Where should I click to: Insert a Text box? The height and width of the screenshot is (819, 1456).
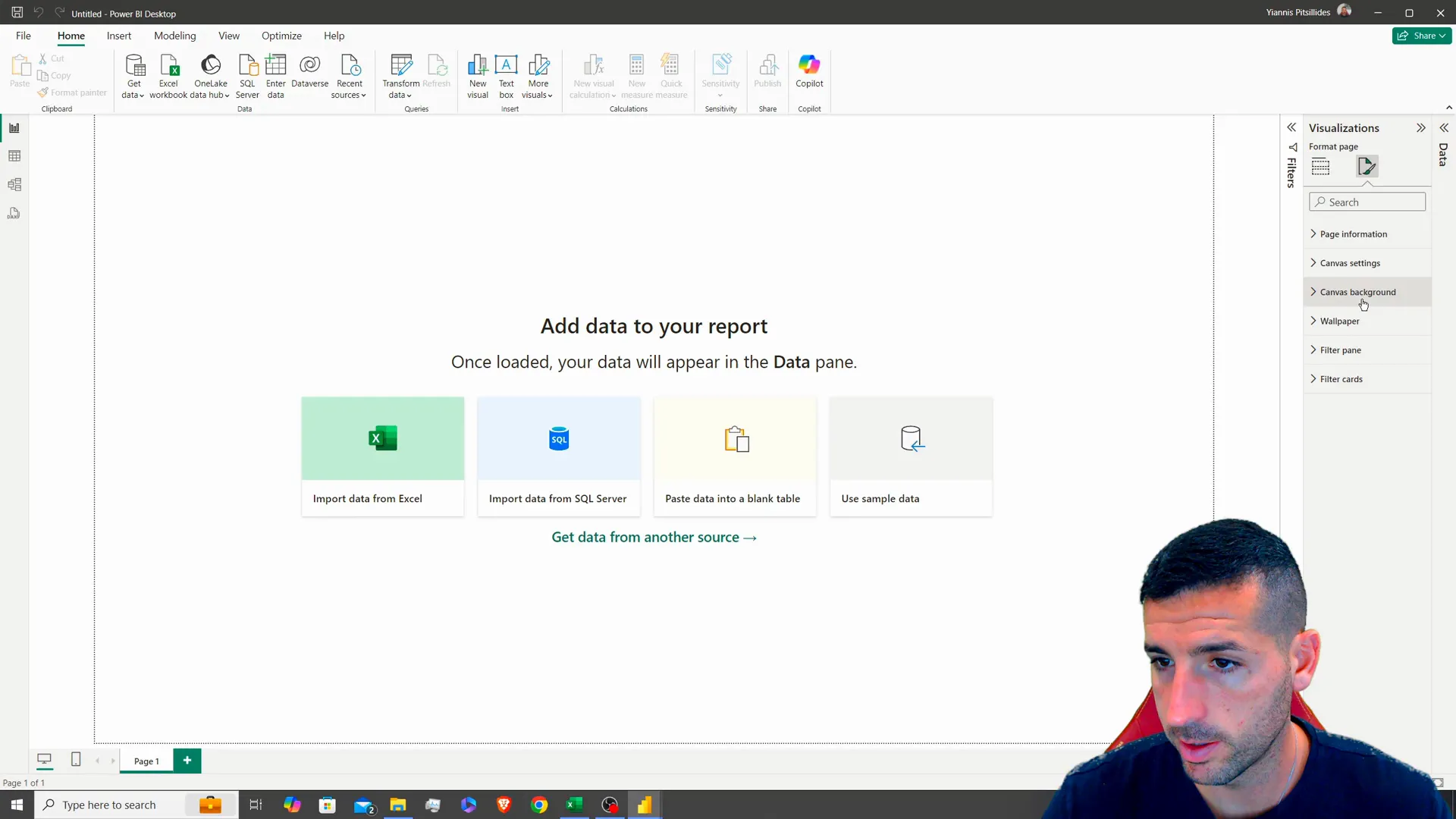(506, 77)
